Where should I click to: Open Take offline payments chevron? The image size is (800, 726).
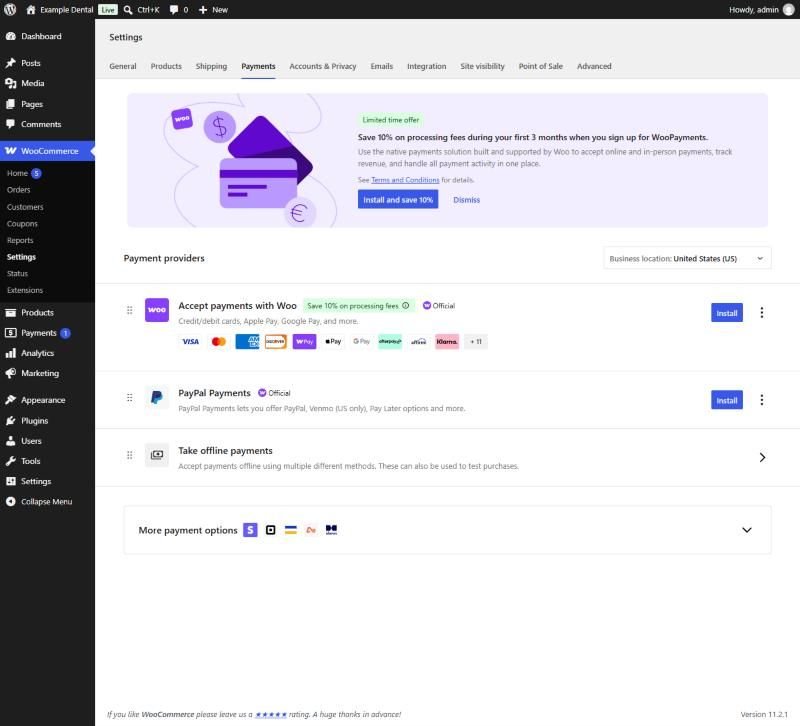tap(762, 458)
